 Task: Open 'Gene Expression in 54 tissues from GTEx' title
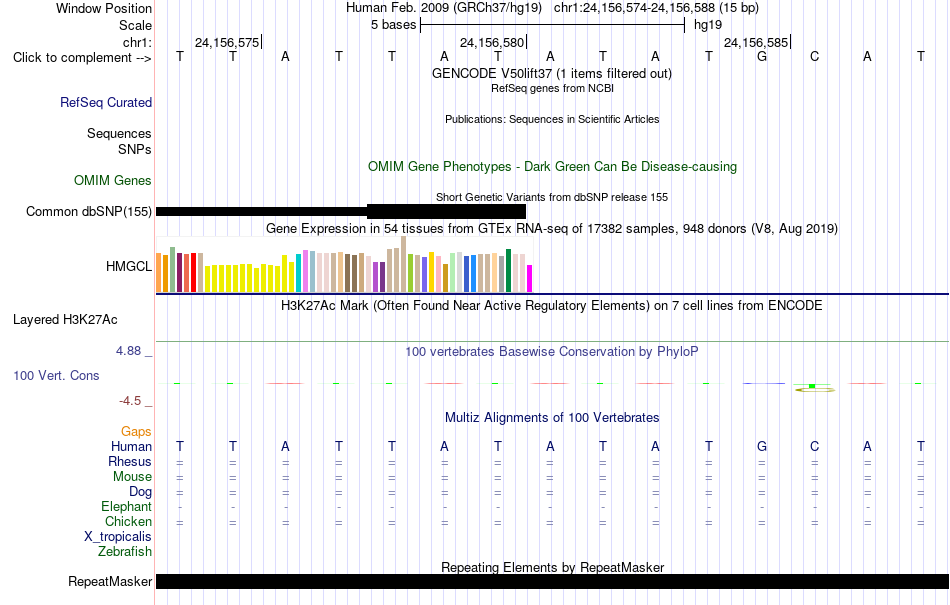point(552,228)
